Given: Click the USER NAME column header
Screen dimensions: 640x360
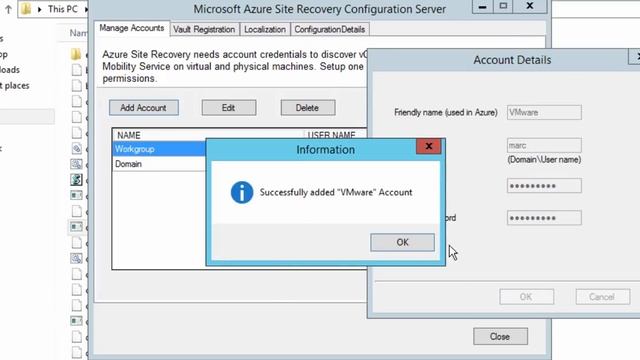Looking at the screenshot, I should 331,135.
